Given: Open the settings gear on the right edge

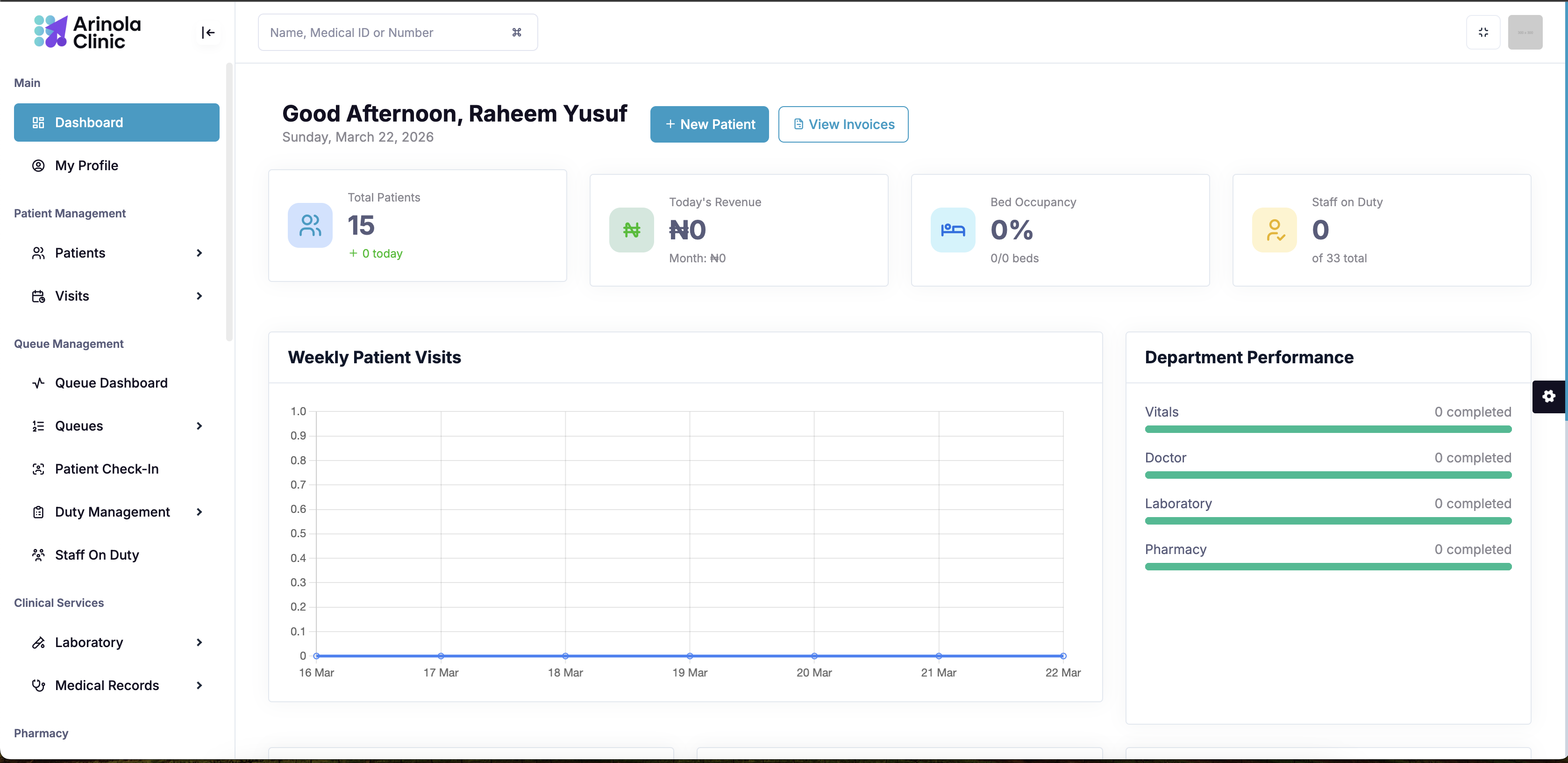Looking at the screenshot, I should click(x=1548, y=396).
